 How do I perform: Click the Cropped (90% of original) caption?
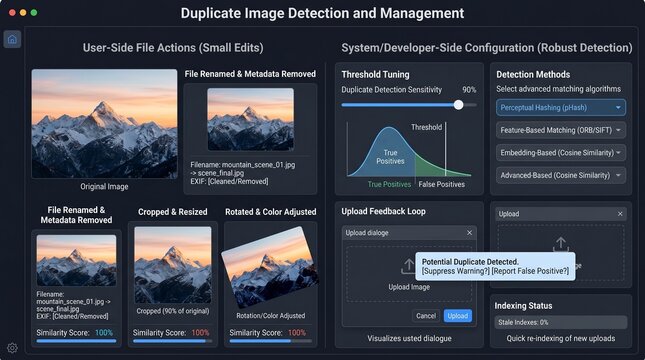(173, 311)
